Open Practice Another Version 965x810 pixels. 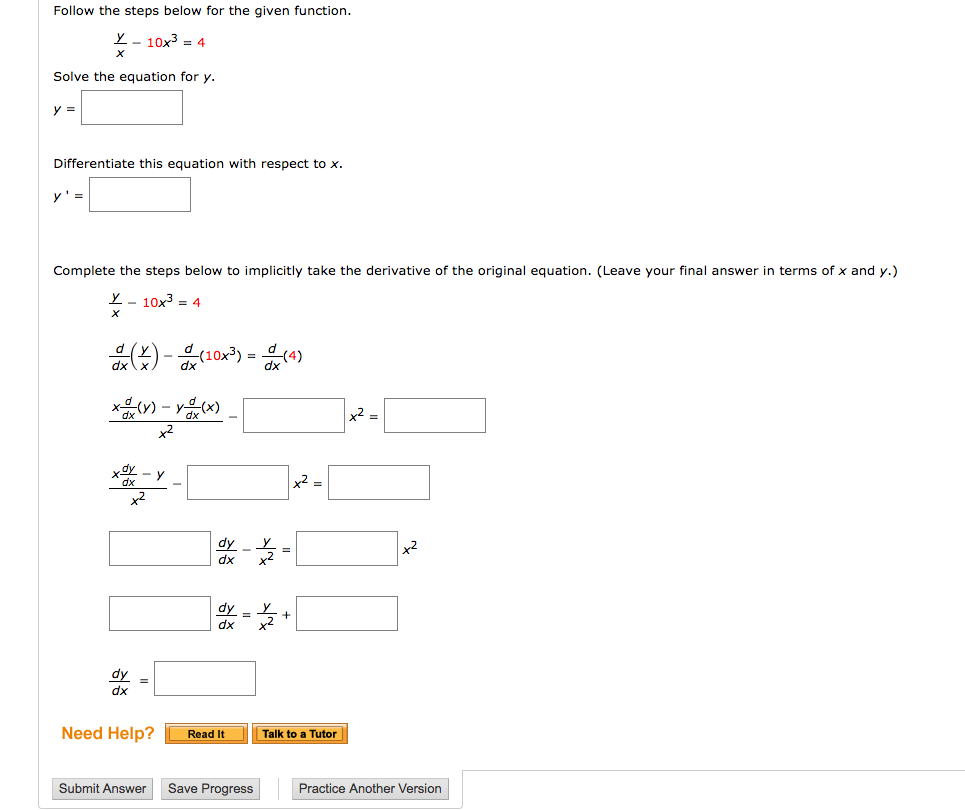point(369,788)
